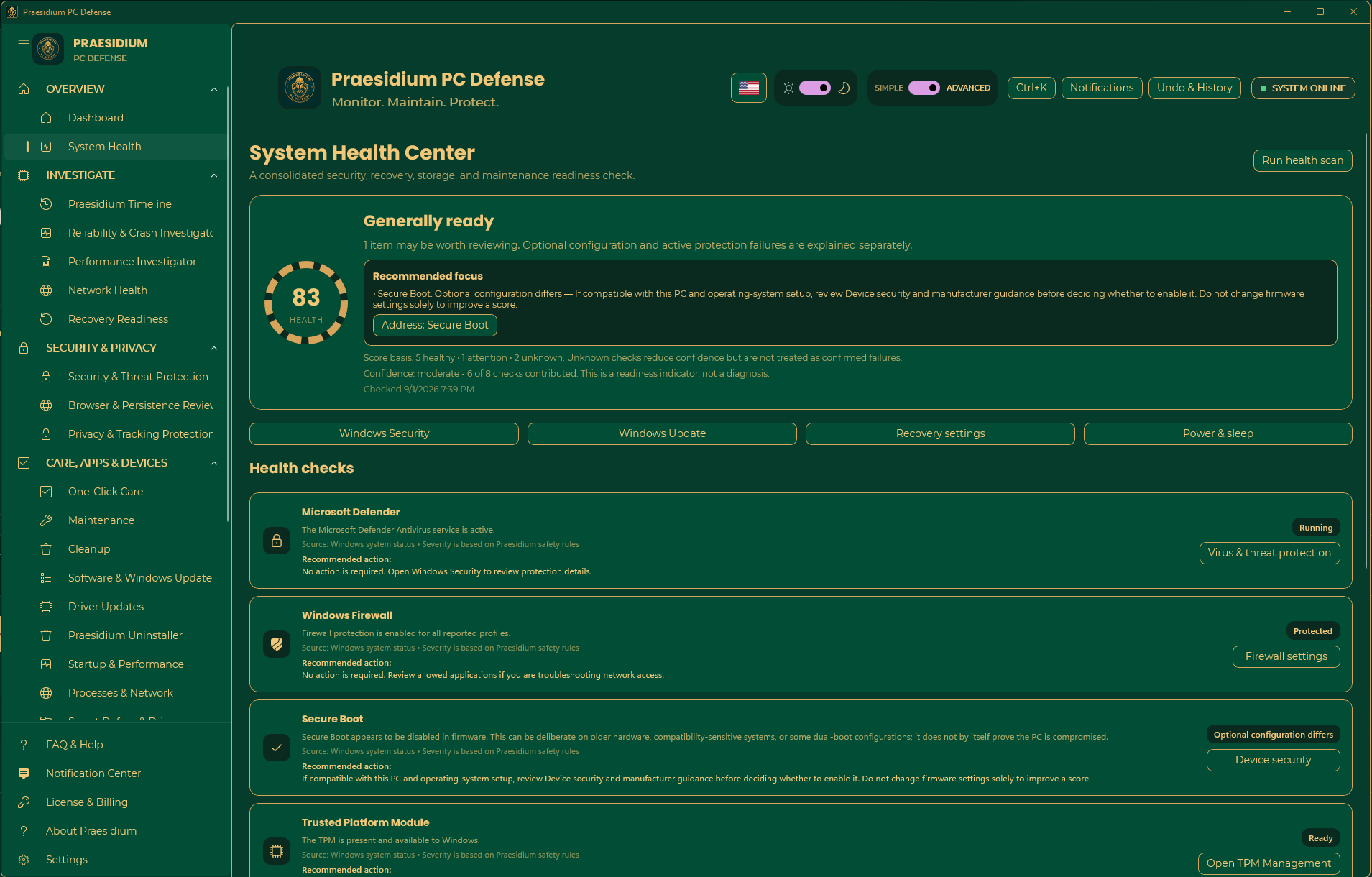This screenshot has width=1372, height=877.
Task: Click the SYSTEM ONLINE status indicator
Action: coord(1303,88)
